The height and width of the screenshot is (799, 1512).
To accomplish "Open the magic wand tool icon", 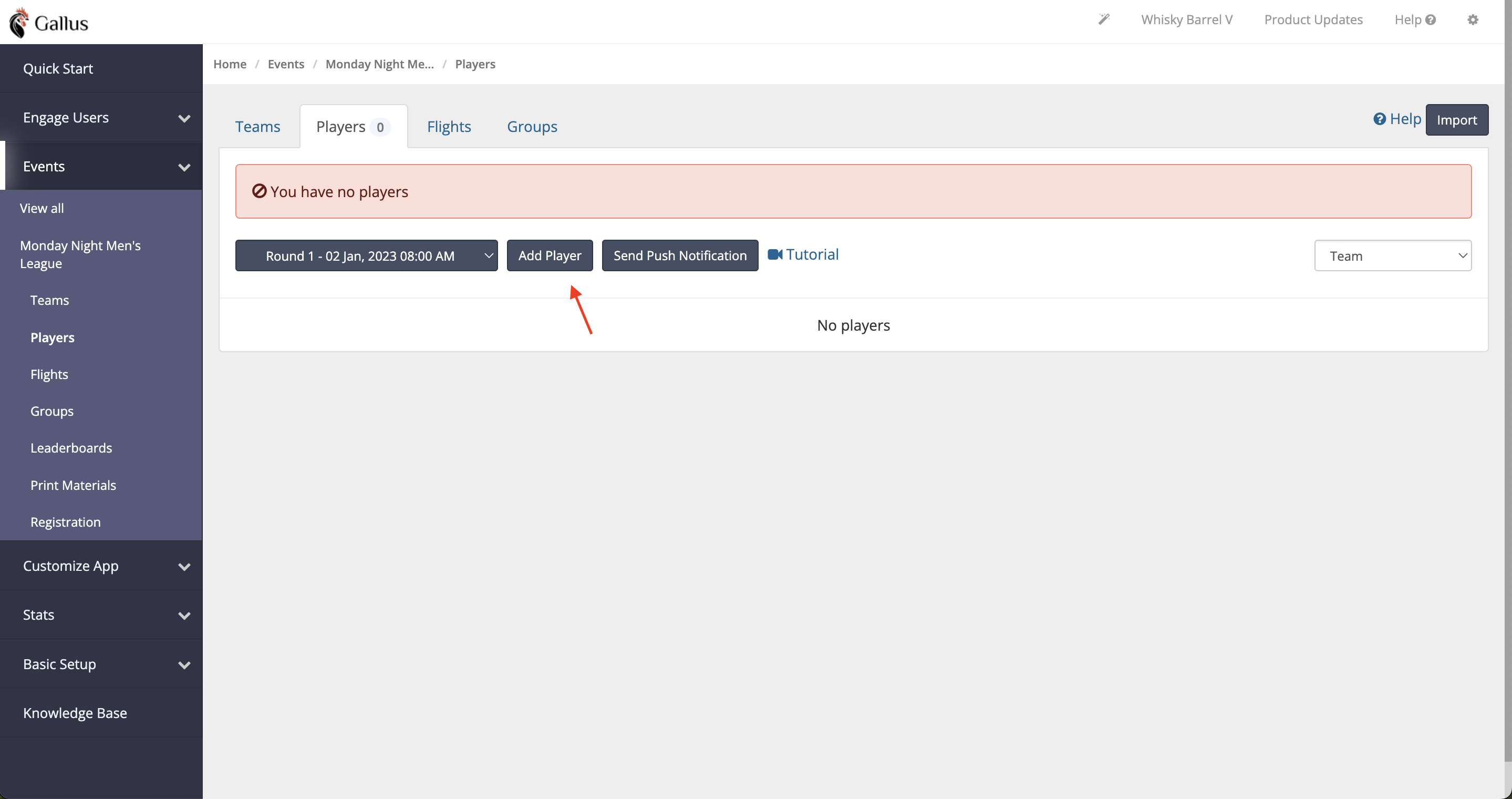I will click(1104, 19).
